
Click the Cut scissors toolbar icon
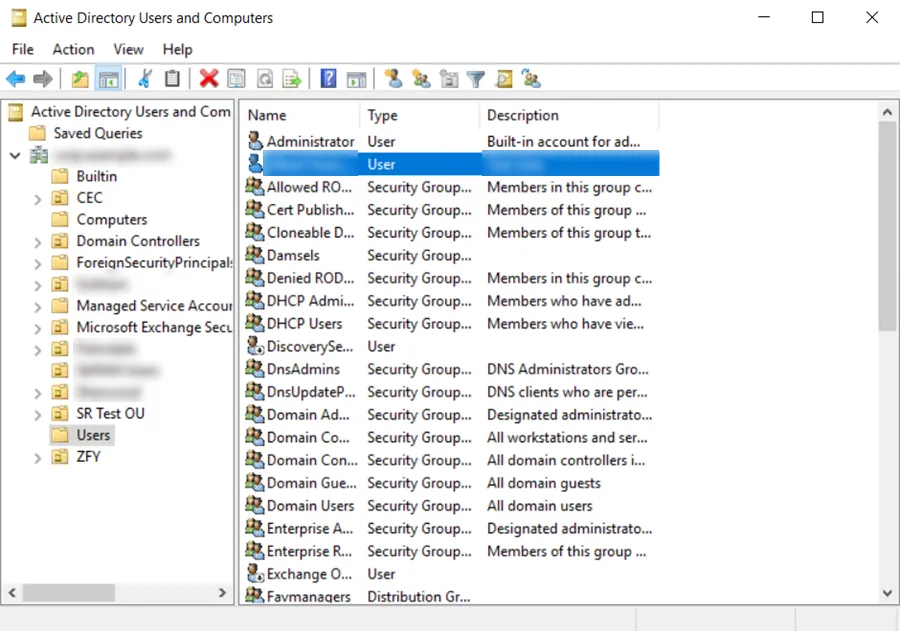(x=145, y=79)
